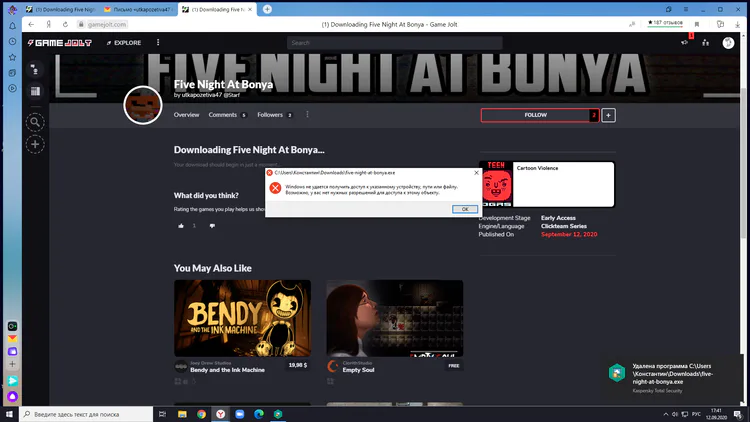This screenshot has width=750, height=422.
Task: Click the gamejolt.com address field
Action: pos(107,24)
